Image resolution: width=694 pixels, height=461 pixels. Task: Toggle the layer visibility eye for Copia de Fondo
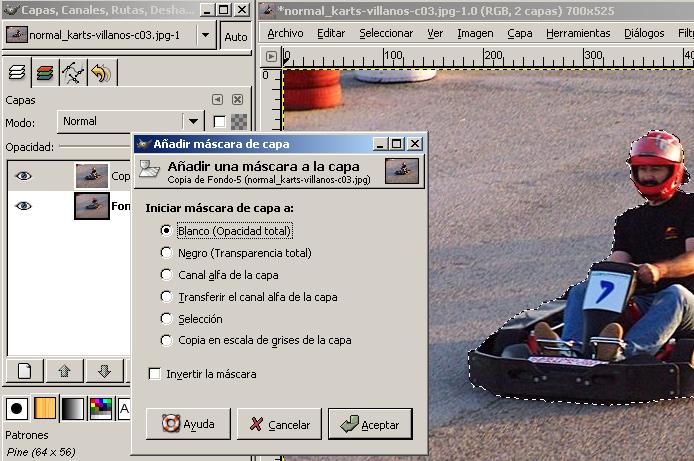(x=23, y=176)
